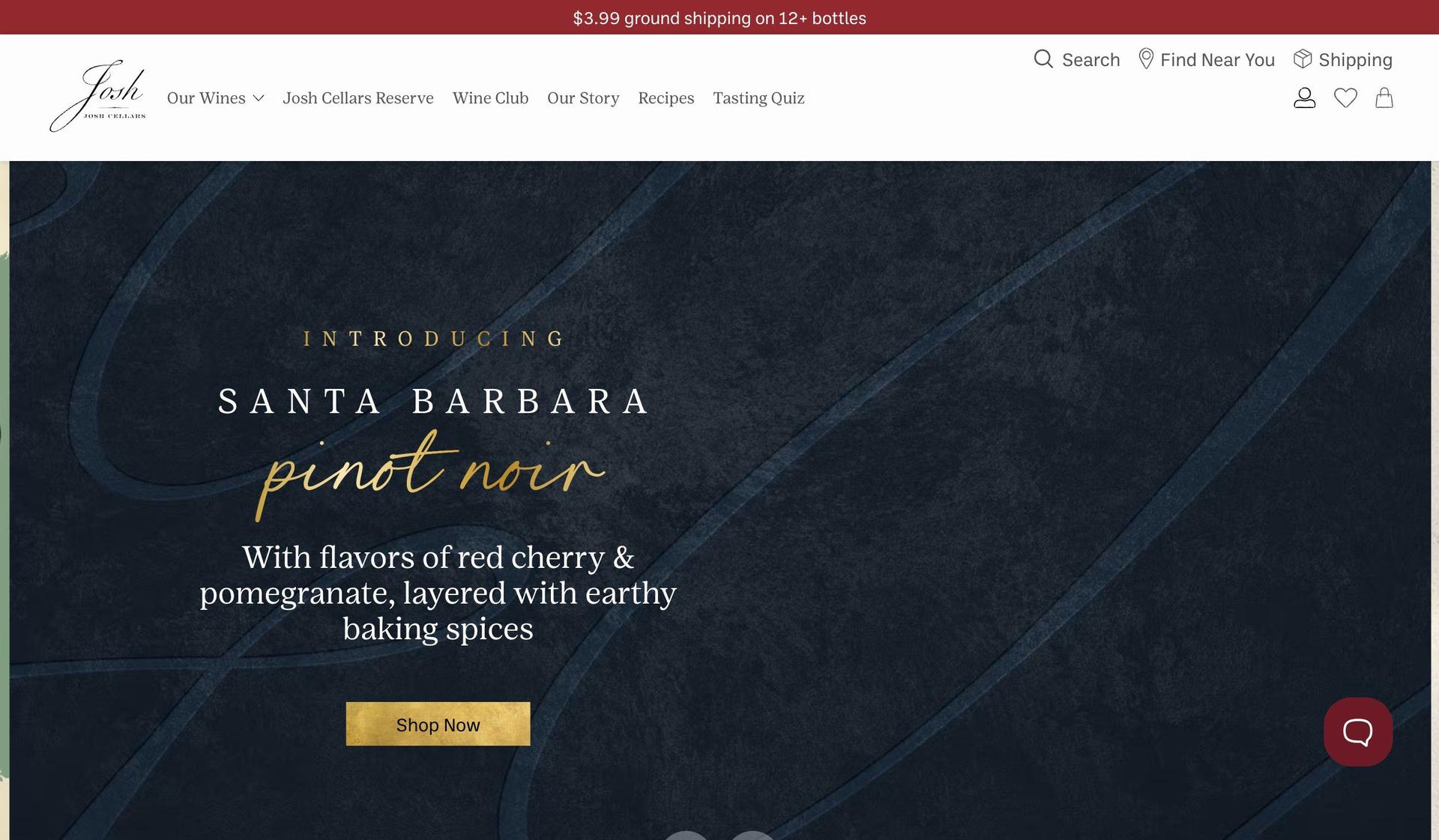Open the user account icon
1439x840 pixels.
(x=1304, y=97)
